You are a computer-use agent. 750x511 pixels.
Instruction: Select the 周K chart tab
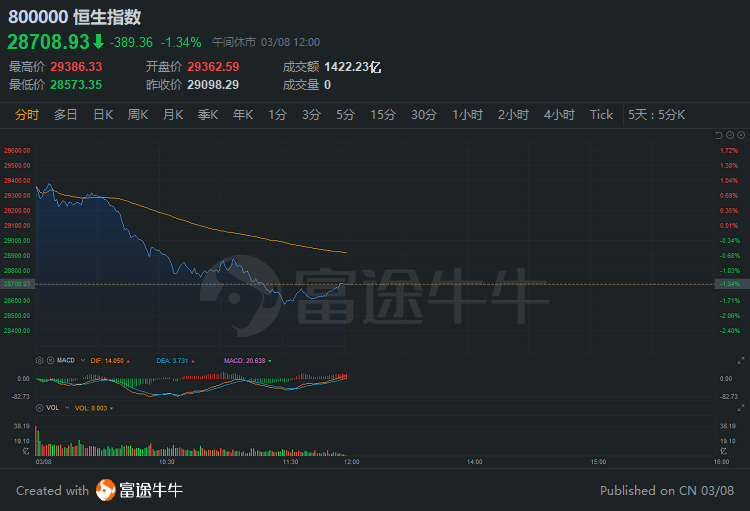point(138,115)
